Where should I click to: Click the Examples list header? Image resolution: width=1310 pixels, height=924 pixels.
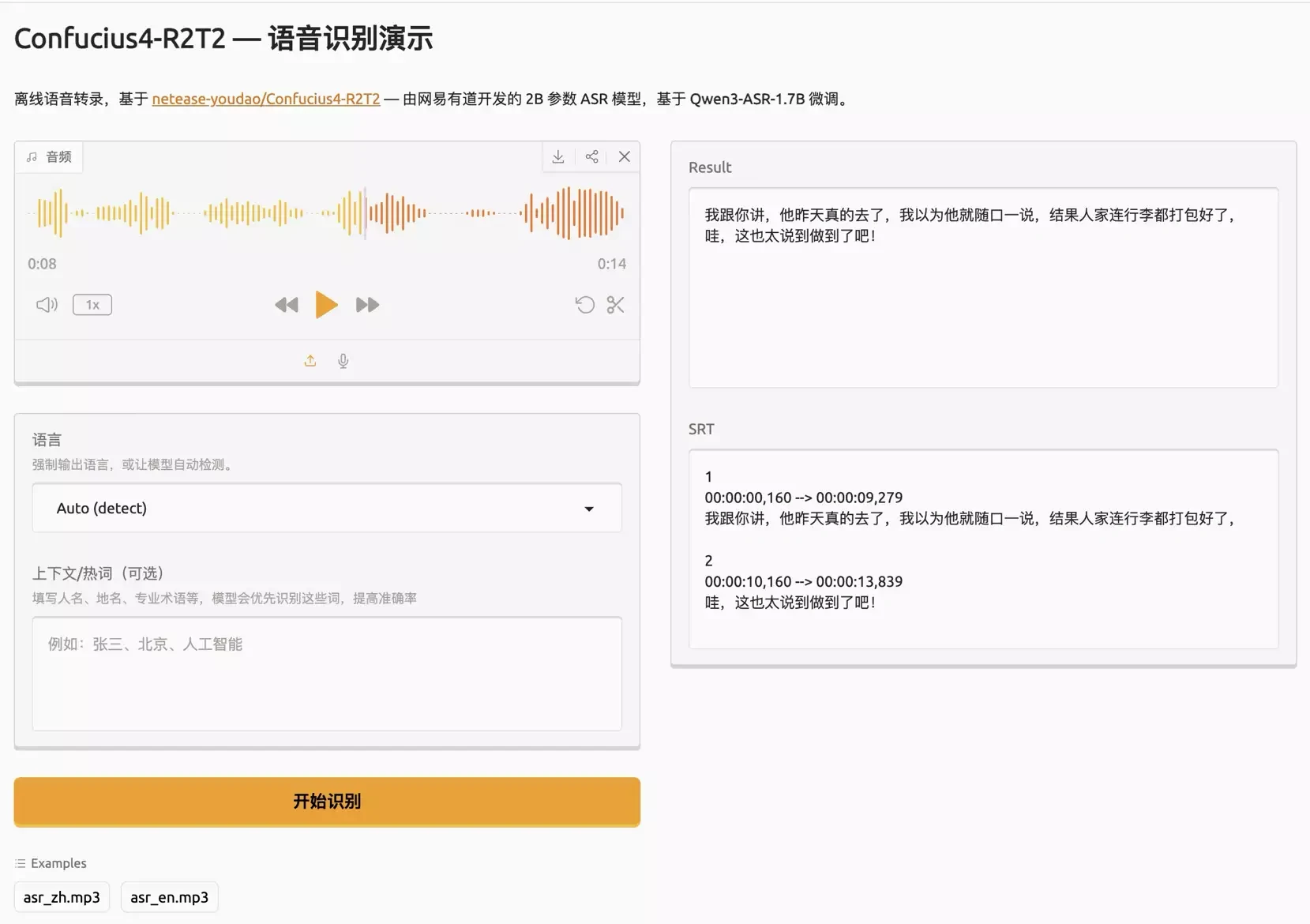[51, 863]
